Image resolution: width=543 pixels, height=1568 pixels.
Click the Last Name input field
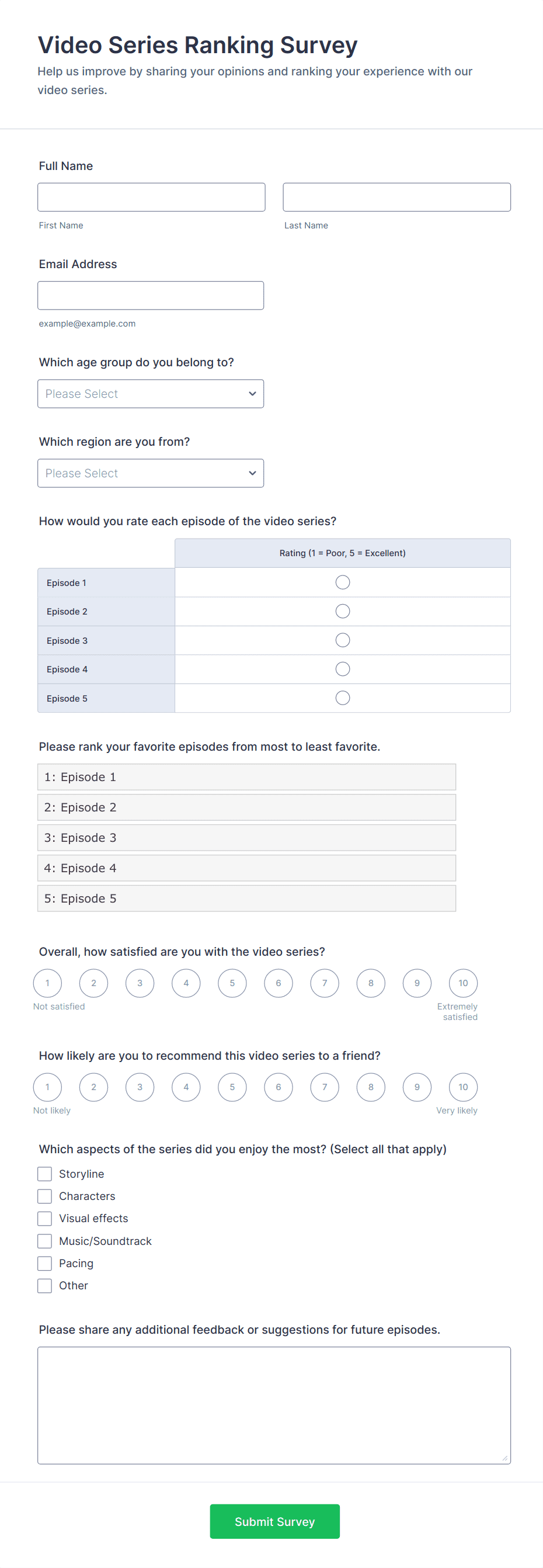(x=396, y=197)
